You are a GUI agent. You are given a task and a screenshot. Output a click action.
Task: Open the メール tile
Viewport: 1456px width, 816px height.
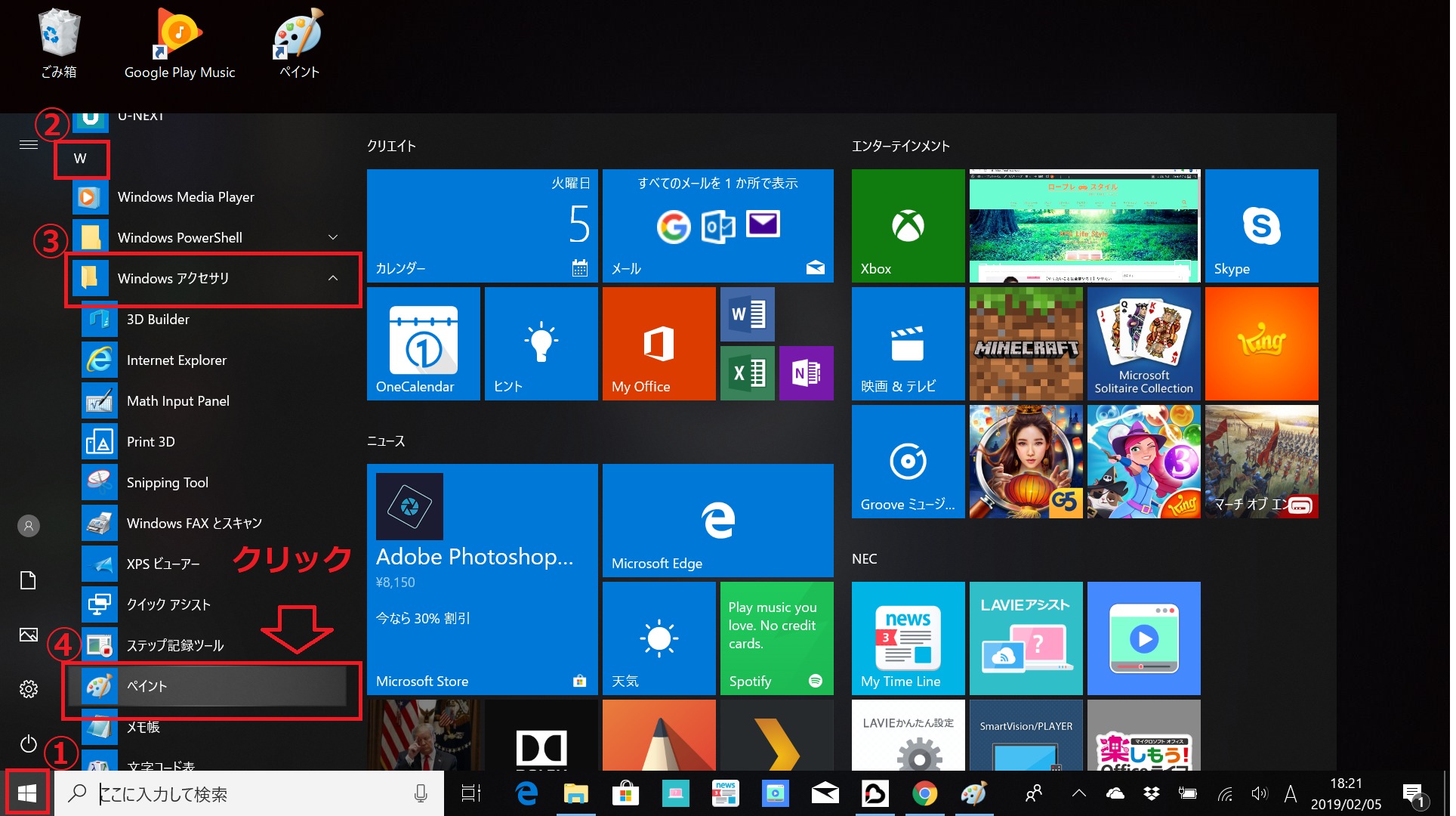pos(718,226)
